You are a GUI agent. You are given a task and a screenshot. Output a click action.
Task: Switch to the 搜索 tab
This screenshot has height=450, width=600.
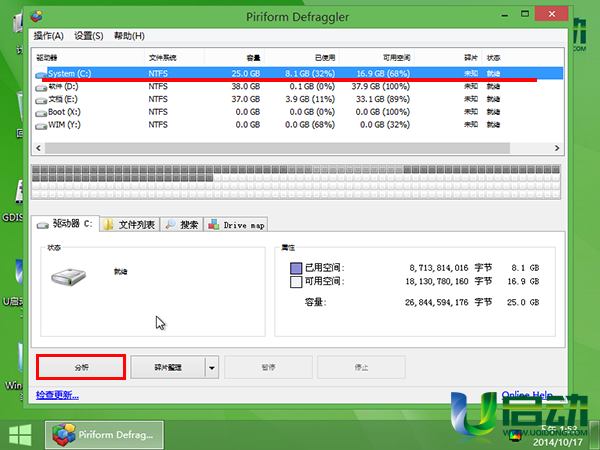click(x=182, y=225)
